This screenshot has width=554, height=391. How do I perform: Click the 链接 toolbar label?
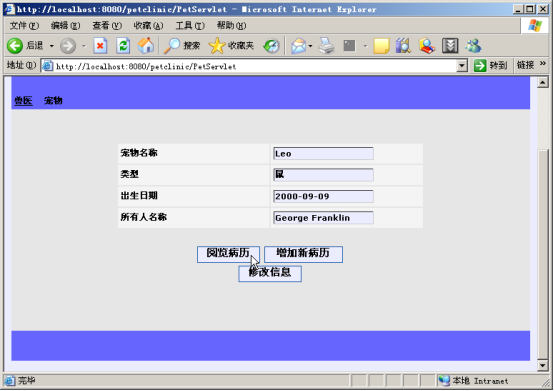(x=525, y=65)
